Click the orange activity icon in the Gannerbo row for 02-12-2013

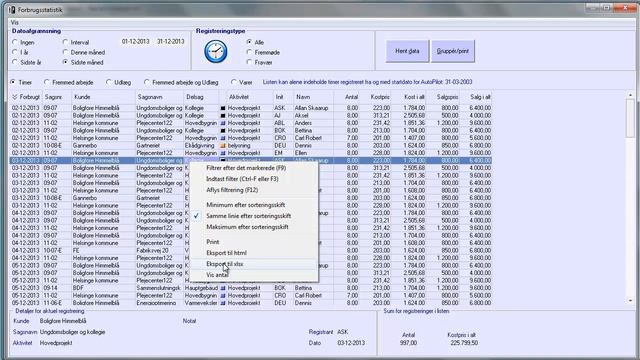(223, 145)
